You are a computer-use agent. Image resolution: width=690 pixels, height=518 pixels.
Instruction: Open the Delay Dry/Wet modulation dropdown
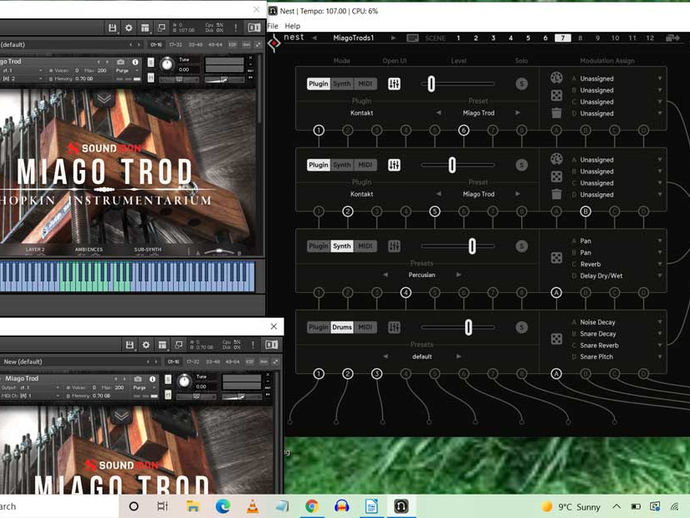click(617, 276)
